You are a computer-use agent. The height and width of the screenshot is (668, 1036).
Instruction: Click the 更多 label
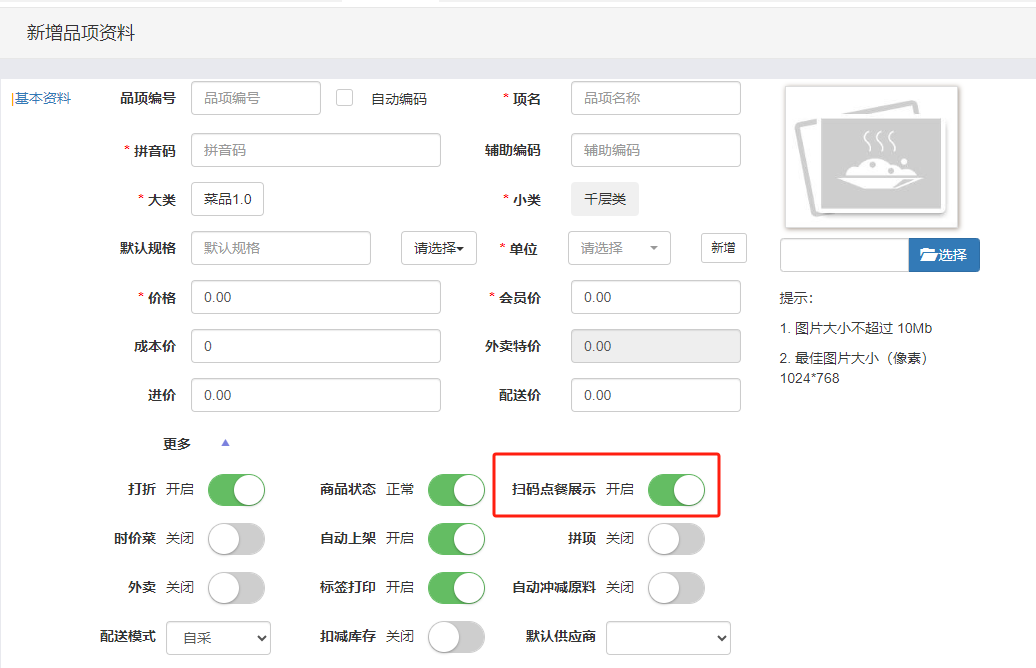pos(177,444)
